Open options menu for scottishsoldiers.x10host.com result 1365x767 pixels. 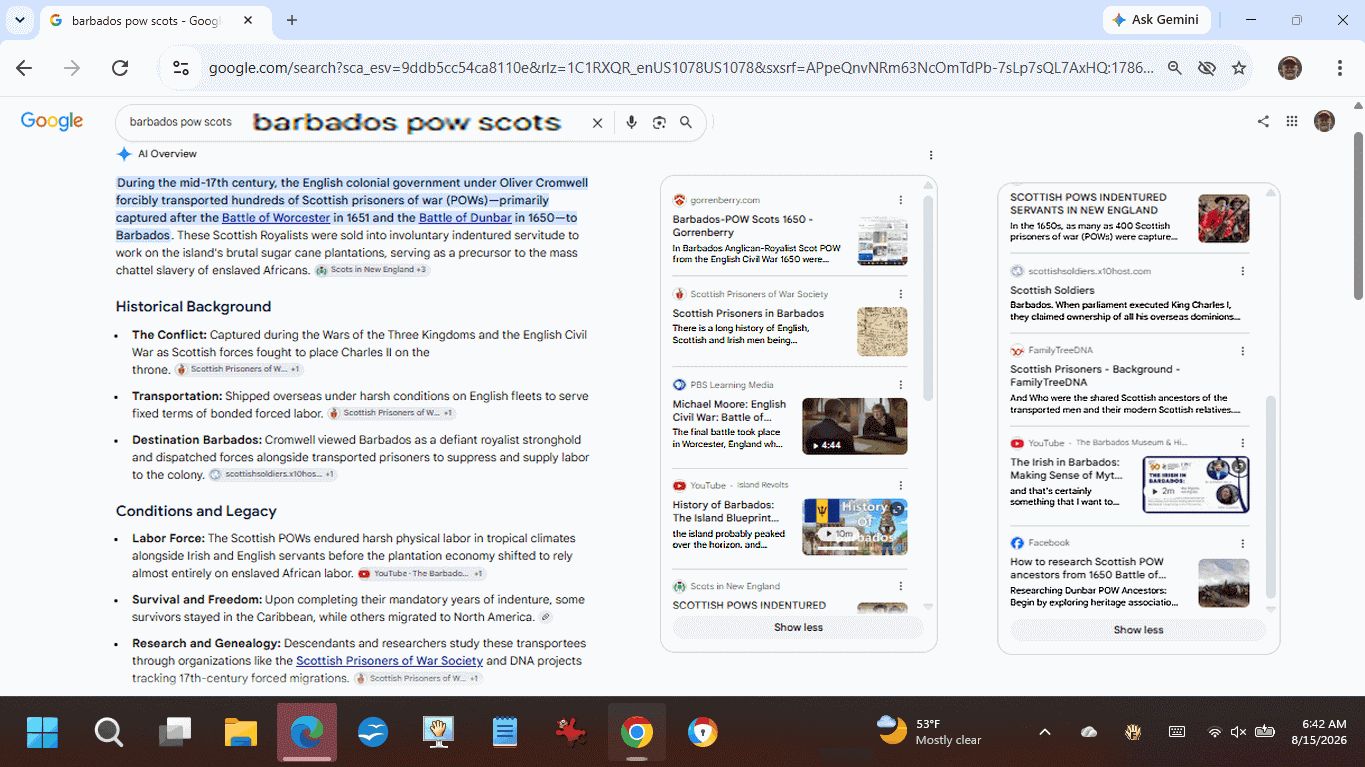coord(1243,271)
